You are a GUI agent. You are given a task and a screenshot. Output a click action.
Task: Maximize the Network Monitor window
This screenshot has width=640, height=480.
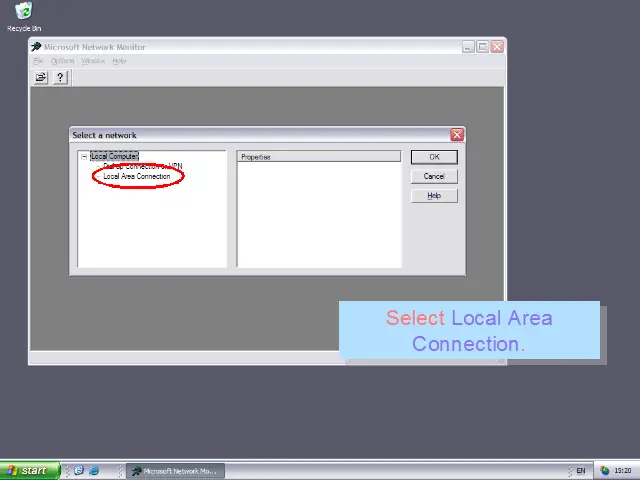pos(482,47)
